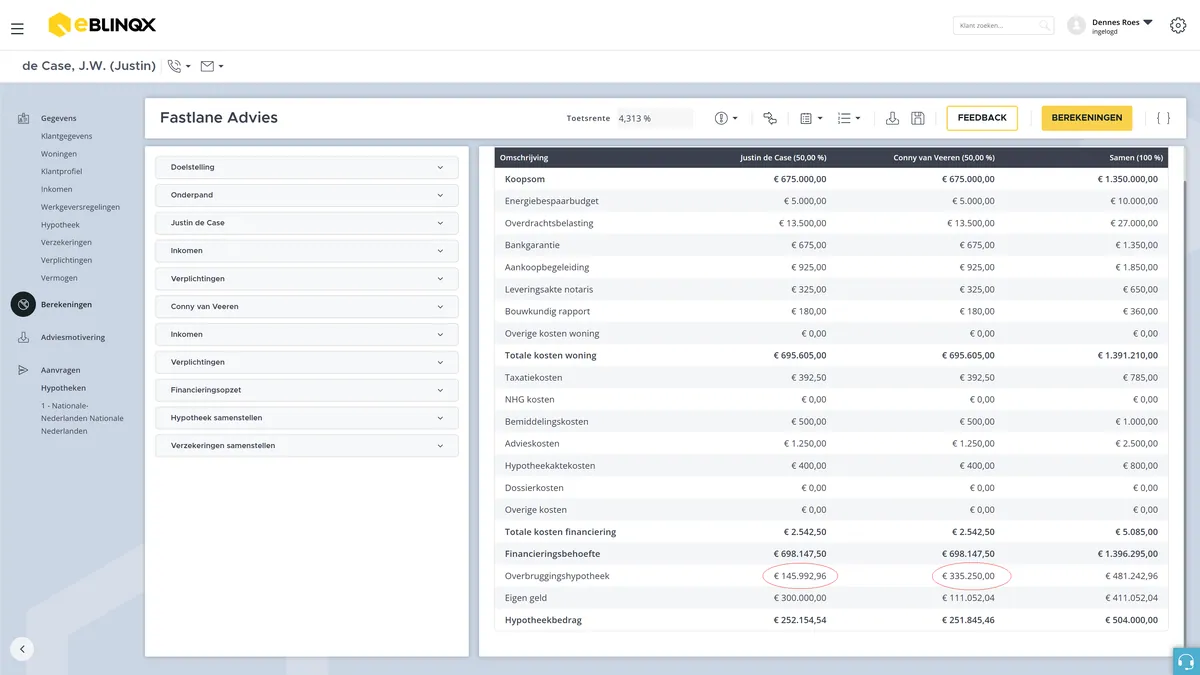Open the headset support widget
Screen dimensions: 1200x675
[1186, 661]
